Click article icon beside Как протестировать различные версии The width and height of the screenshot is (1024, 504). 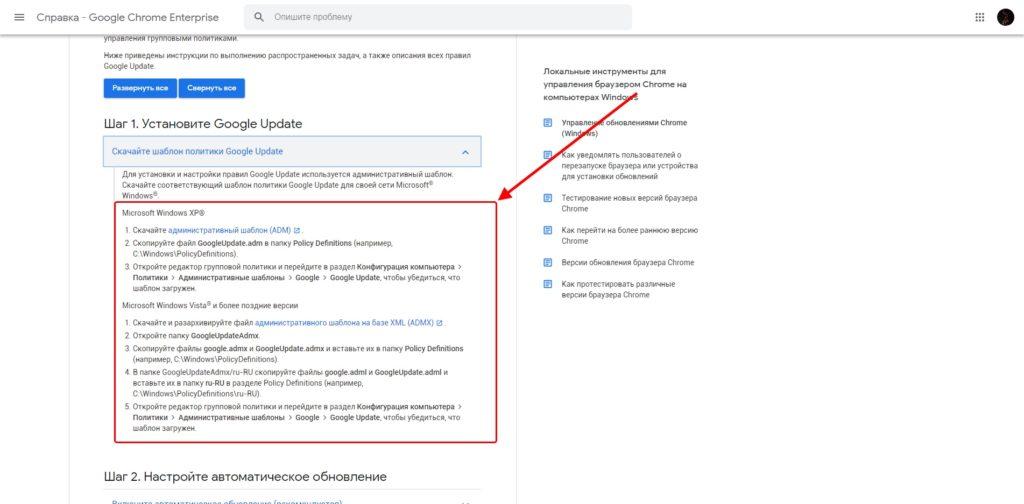pyautogui.click(x=548, y=285)
